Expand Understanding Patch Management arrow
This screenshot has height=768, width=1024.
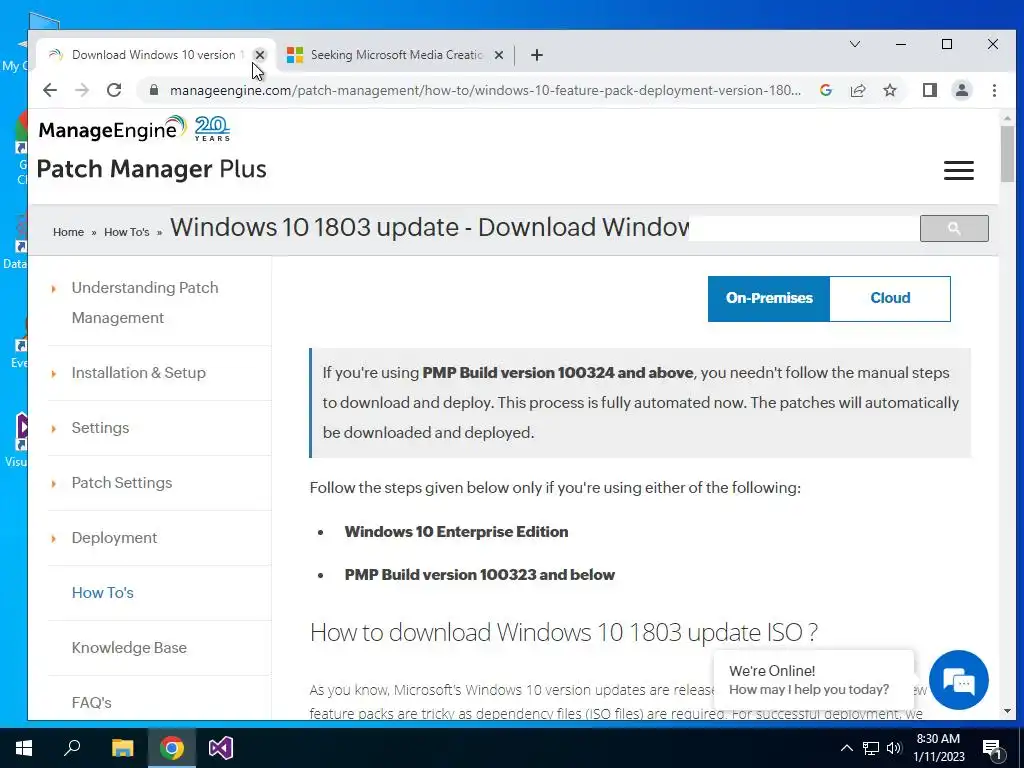pos(54,288)
